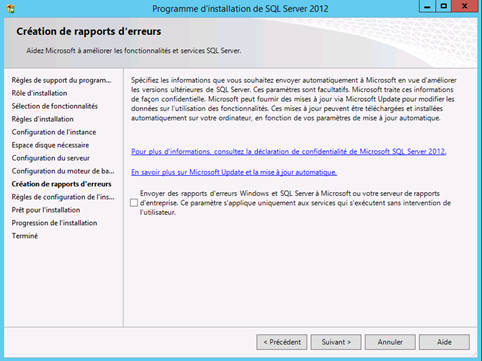
Task: Select Règles de support du programme step
Action: pyautogui.click(x=62, y=80)
